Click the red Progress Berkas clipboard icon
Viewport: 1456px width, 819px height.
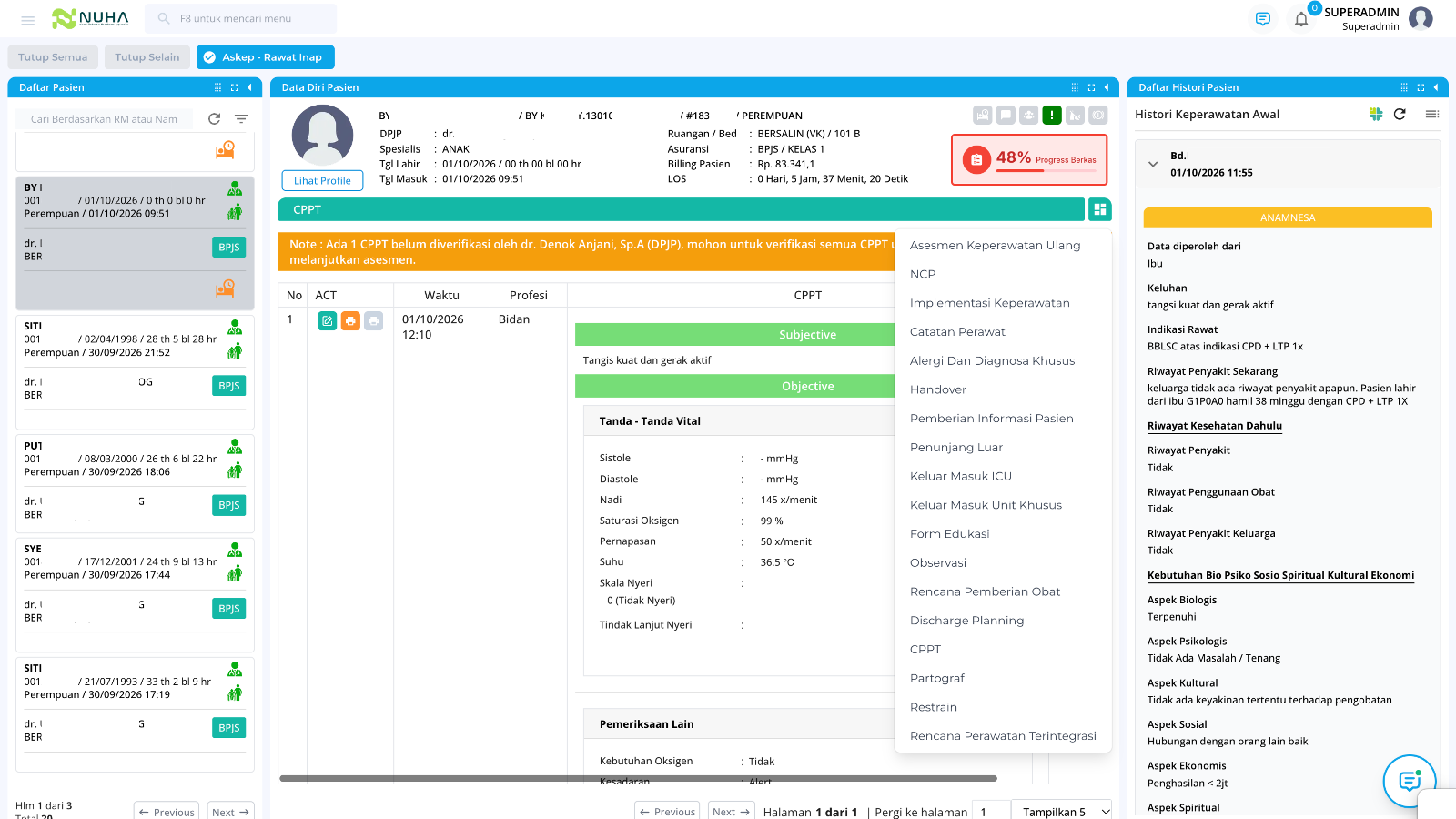tap(976, 159)
